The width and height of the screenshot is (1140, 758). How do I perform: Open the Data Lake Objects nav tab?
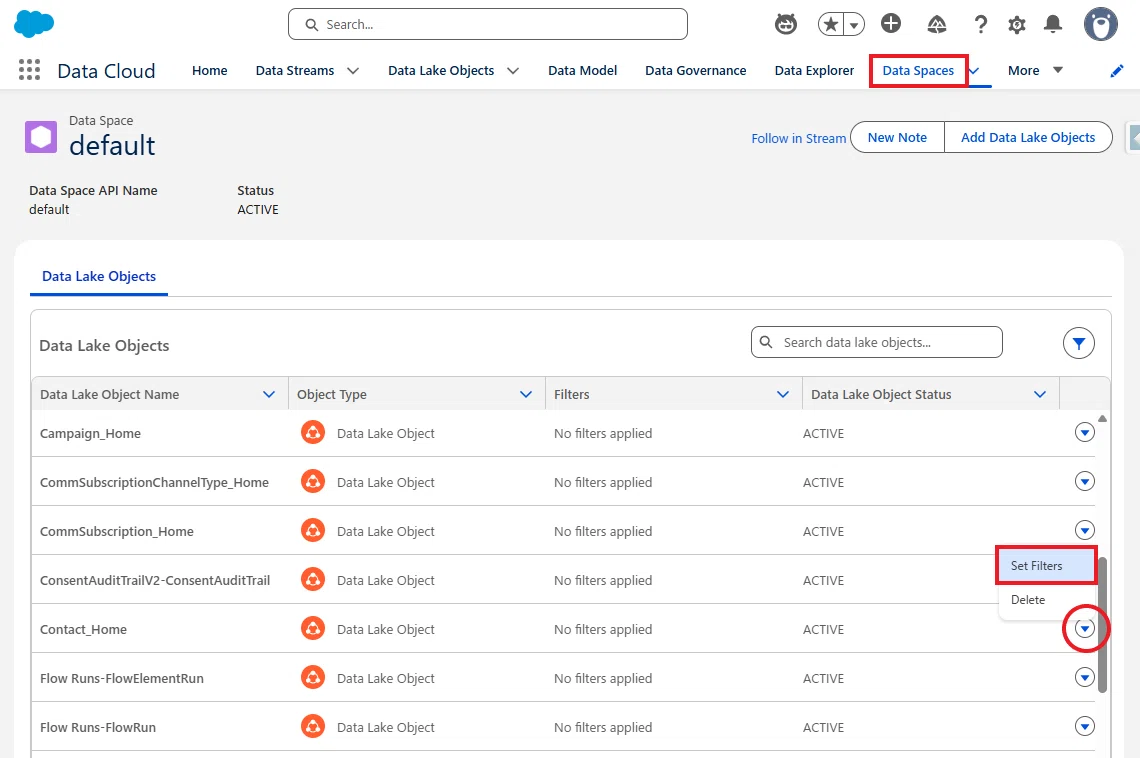441,70
